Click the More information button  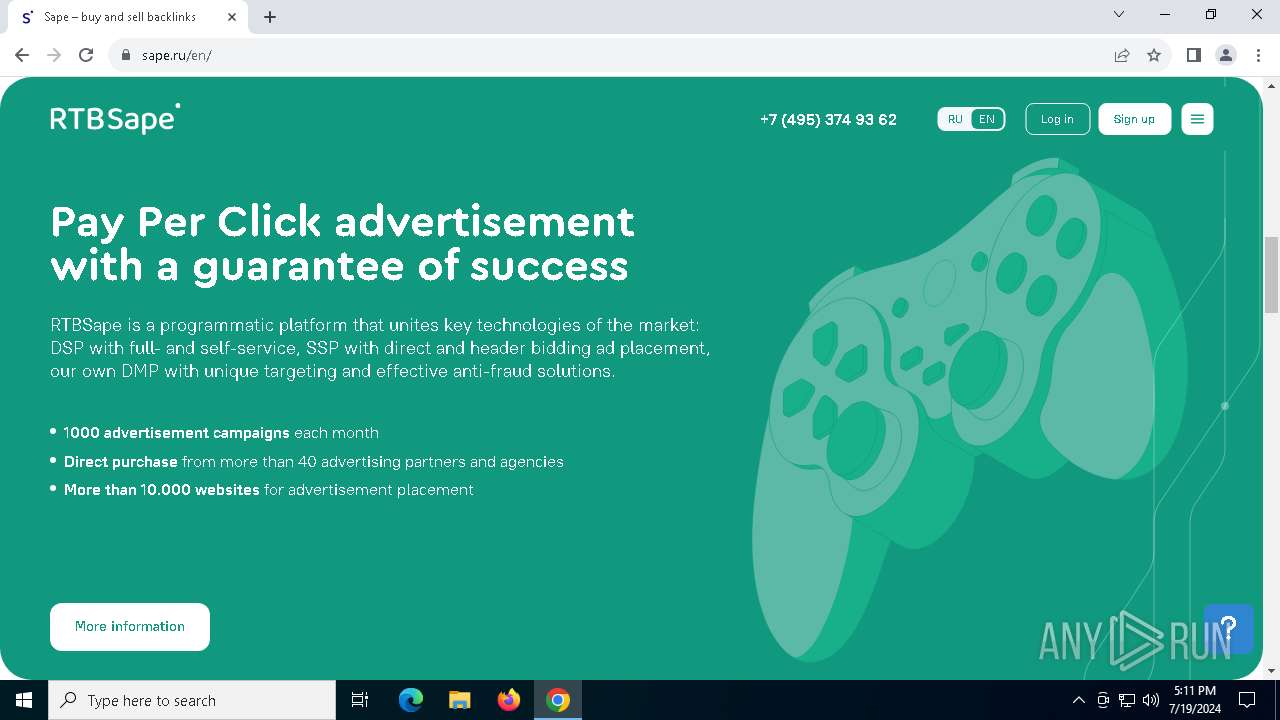(x=130, y=627)
